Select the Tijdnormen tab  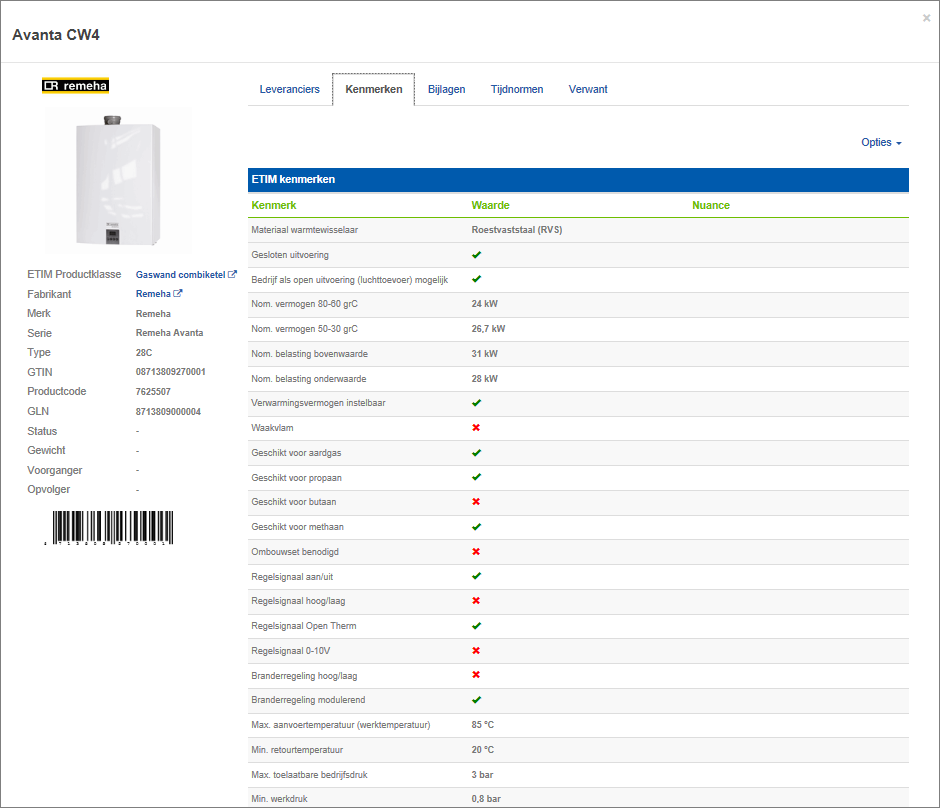(517, 89)
